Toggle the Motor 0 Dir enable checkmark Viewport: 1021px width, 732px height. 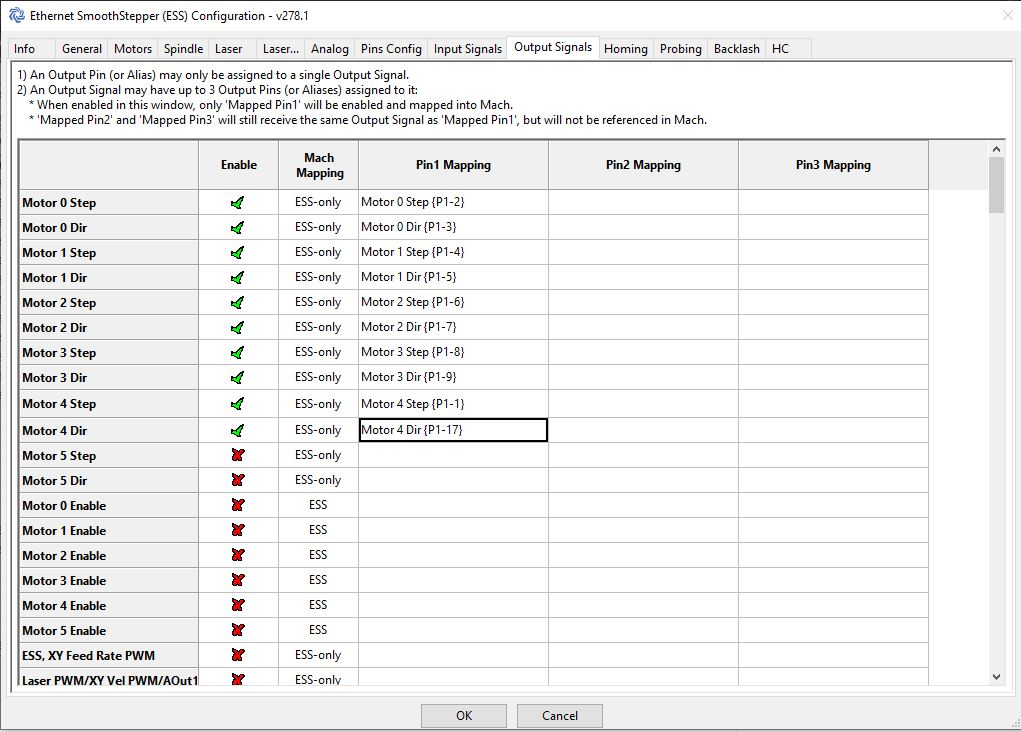[238, 228]
